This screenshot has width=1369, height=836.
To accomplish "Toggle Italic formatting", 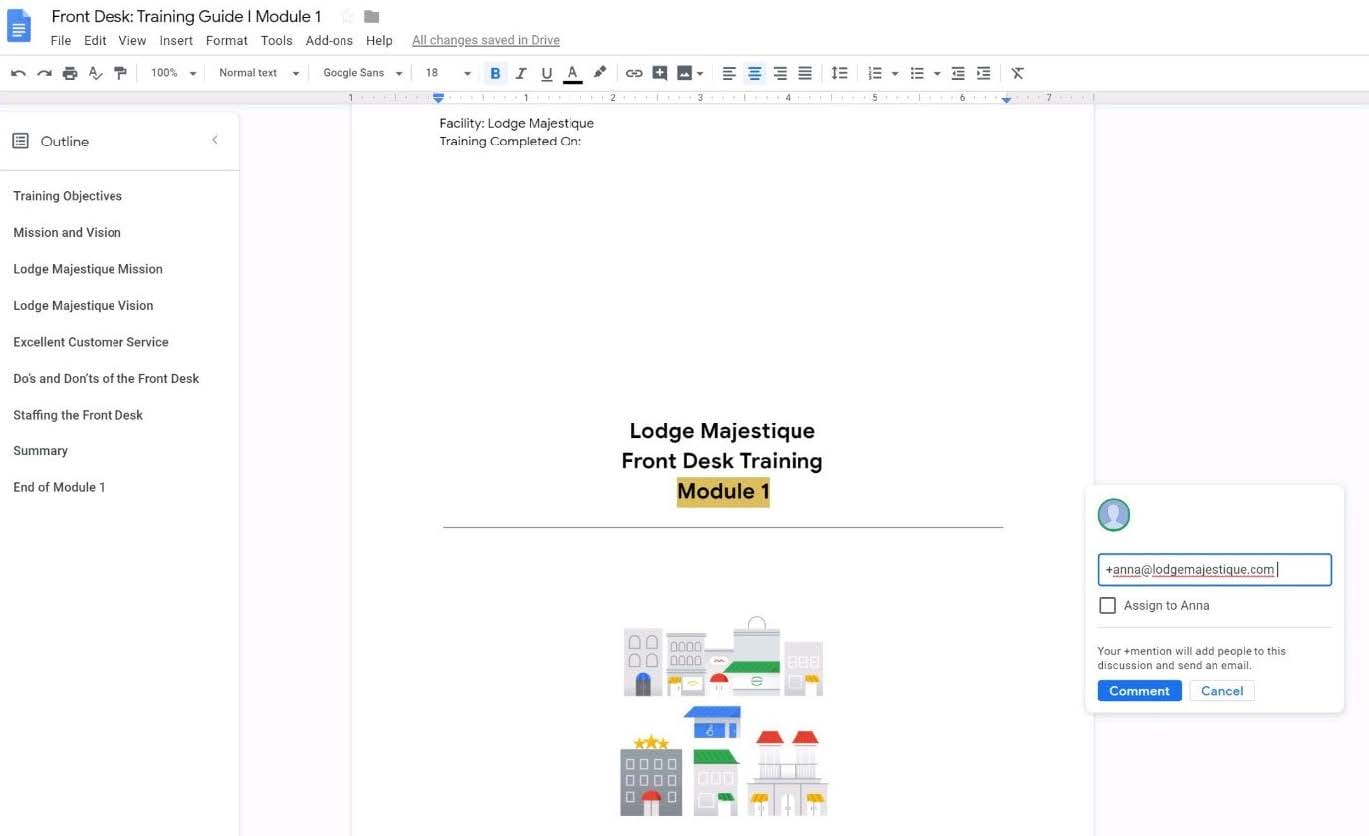I will [x=520, y=73].
